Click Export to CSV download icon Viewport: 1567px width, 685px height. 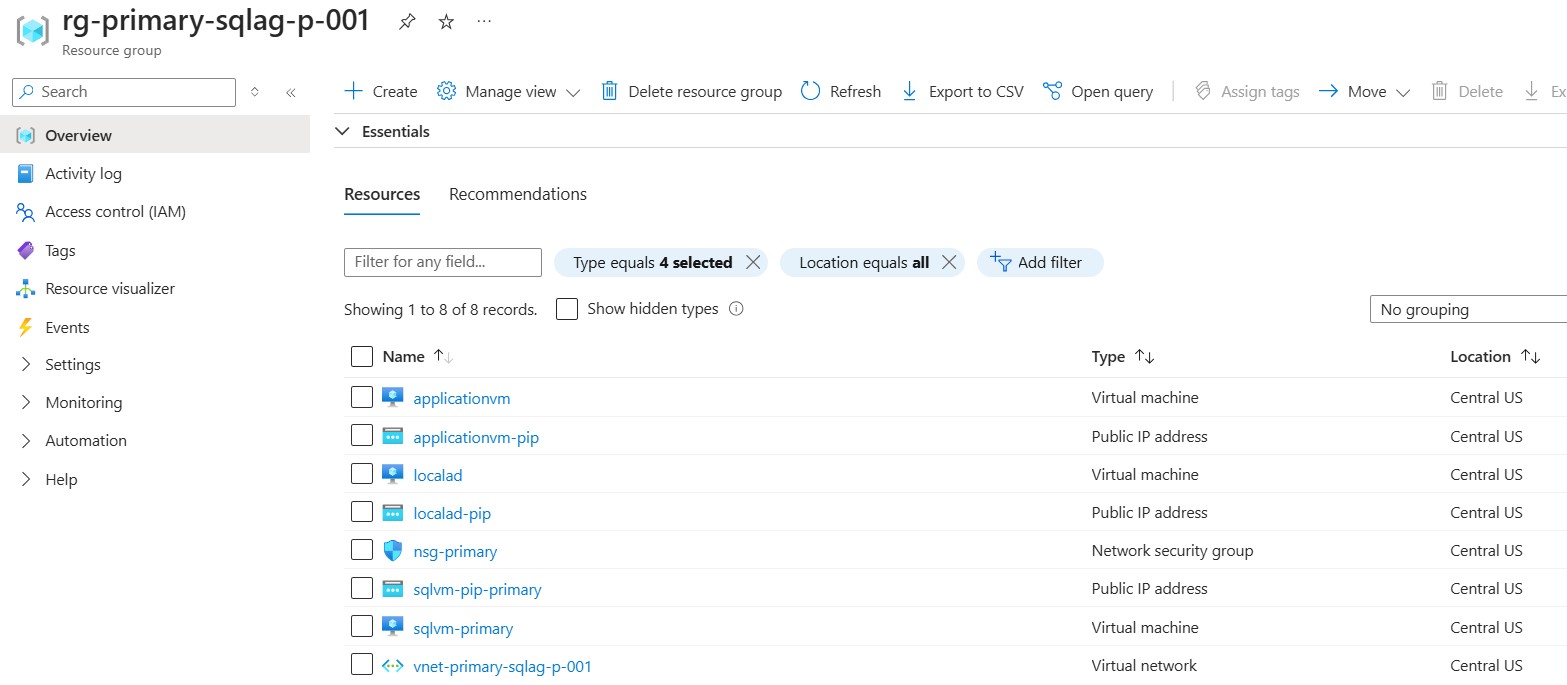point(909,91)
